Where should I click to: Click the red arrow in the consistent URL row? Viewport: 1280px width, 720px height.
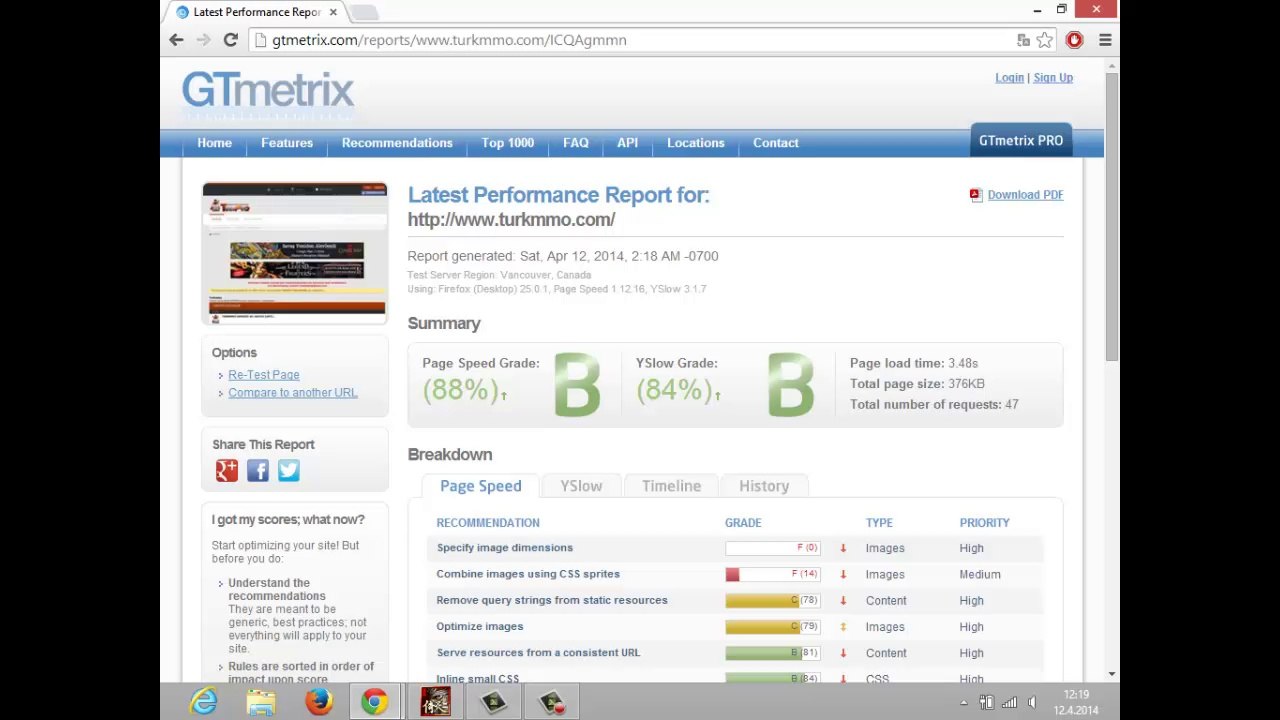click(x=843, y=653)
